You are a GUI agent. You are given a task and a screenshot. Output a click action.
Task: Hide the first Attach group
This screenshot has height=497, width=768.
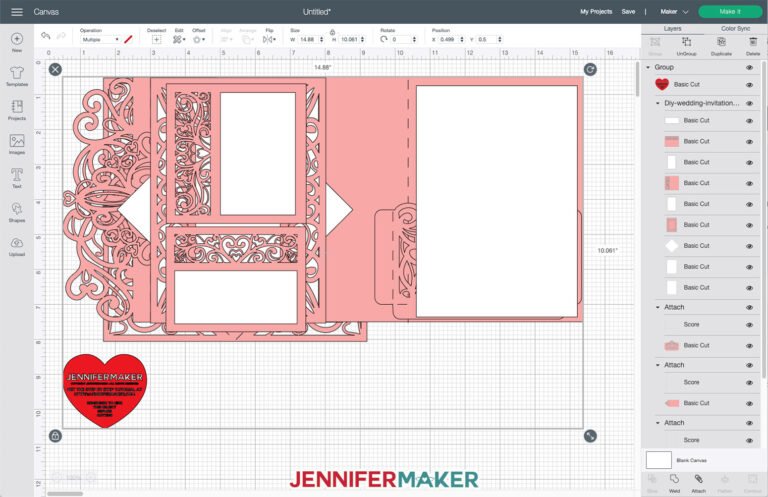[x=749, y=308]
